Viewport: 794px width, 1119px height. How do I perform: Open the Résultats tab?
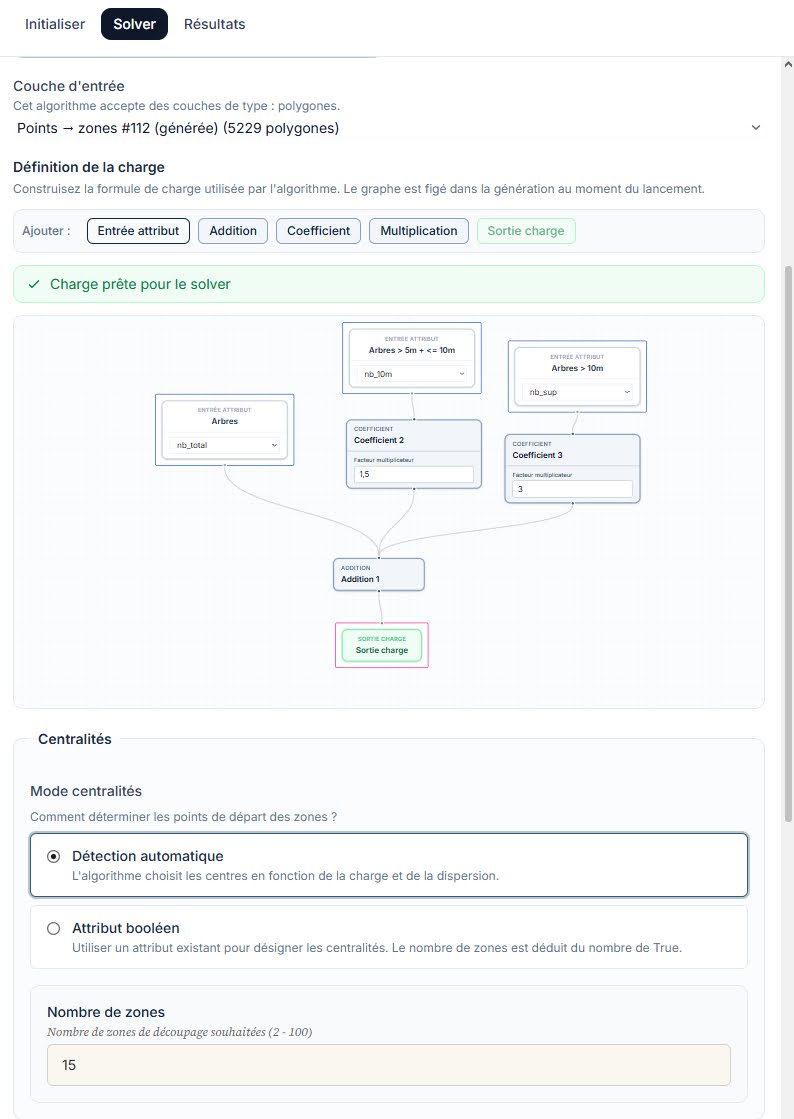point(214,24)
